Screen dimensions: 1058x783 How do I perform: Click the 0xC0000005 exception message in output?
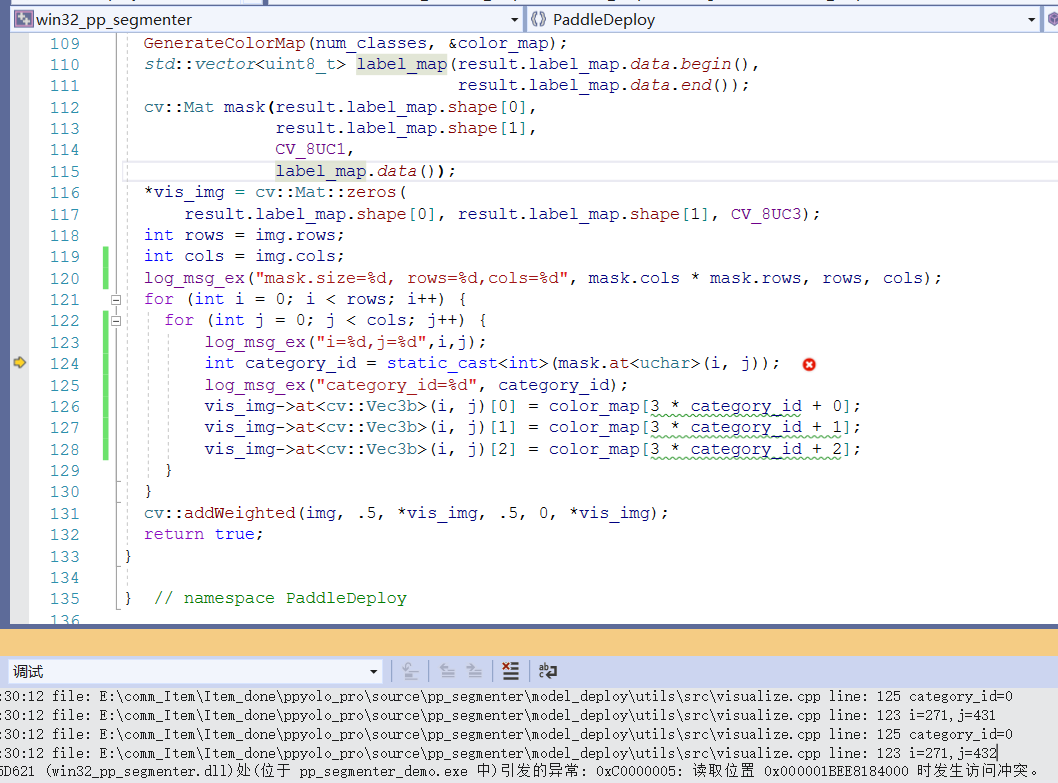click(x=521, y=771)
